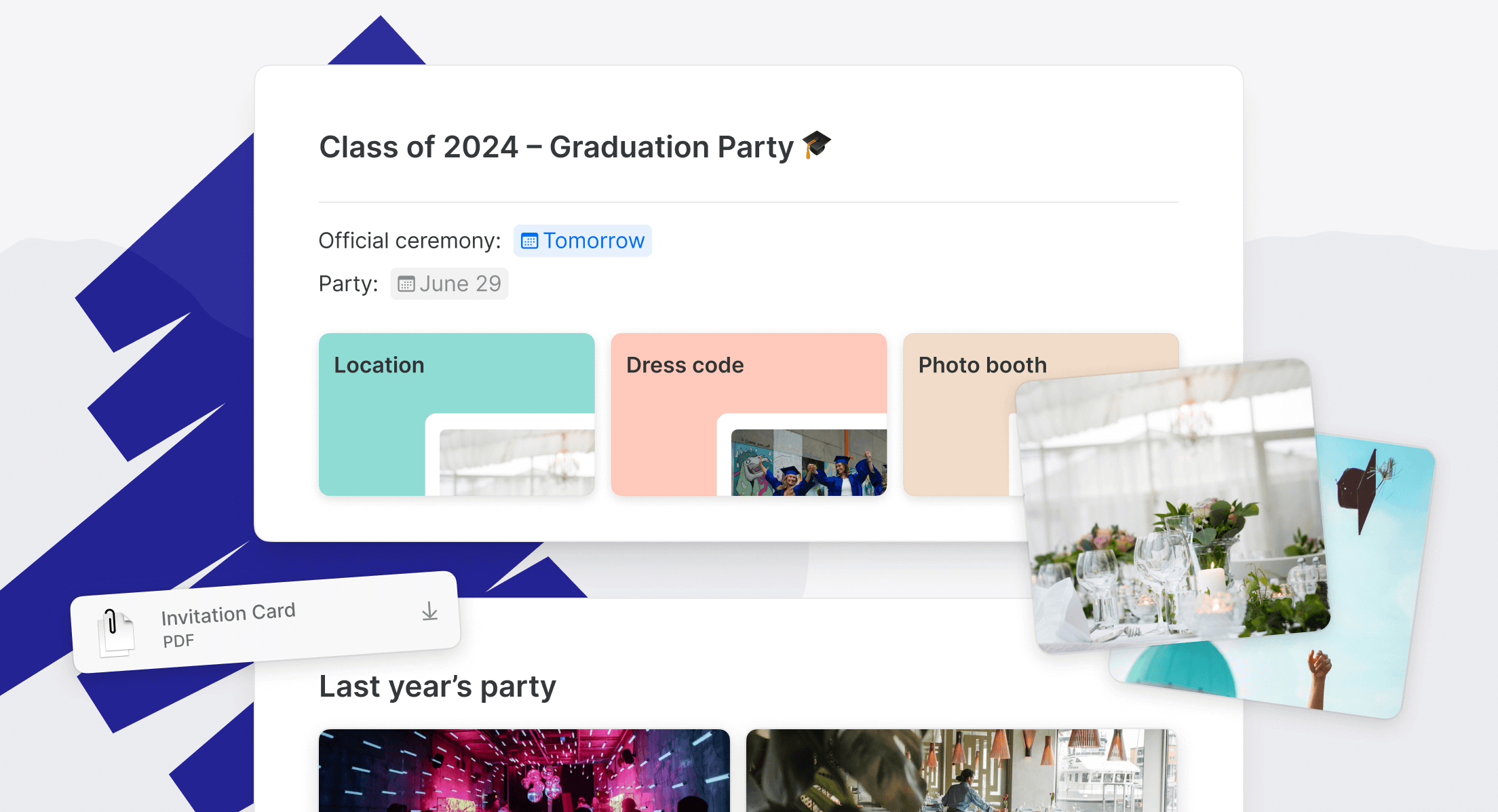
Task: Open the Location card
Action: [457, 414]
